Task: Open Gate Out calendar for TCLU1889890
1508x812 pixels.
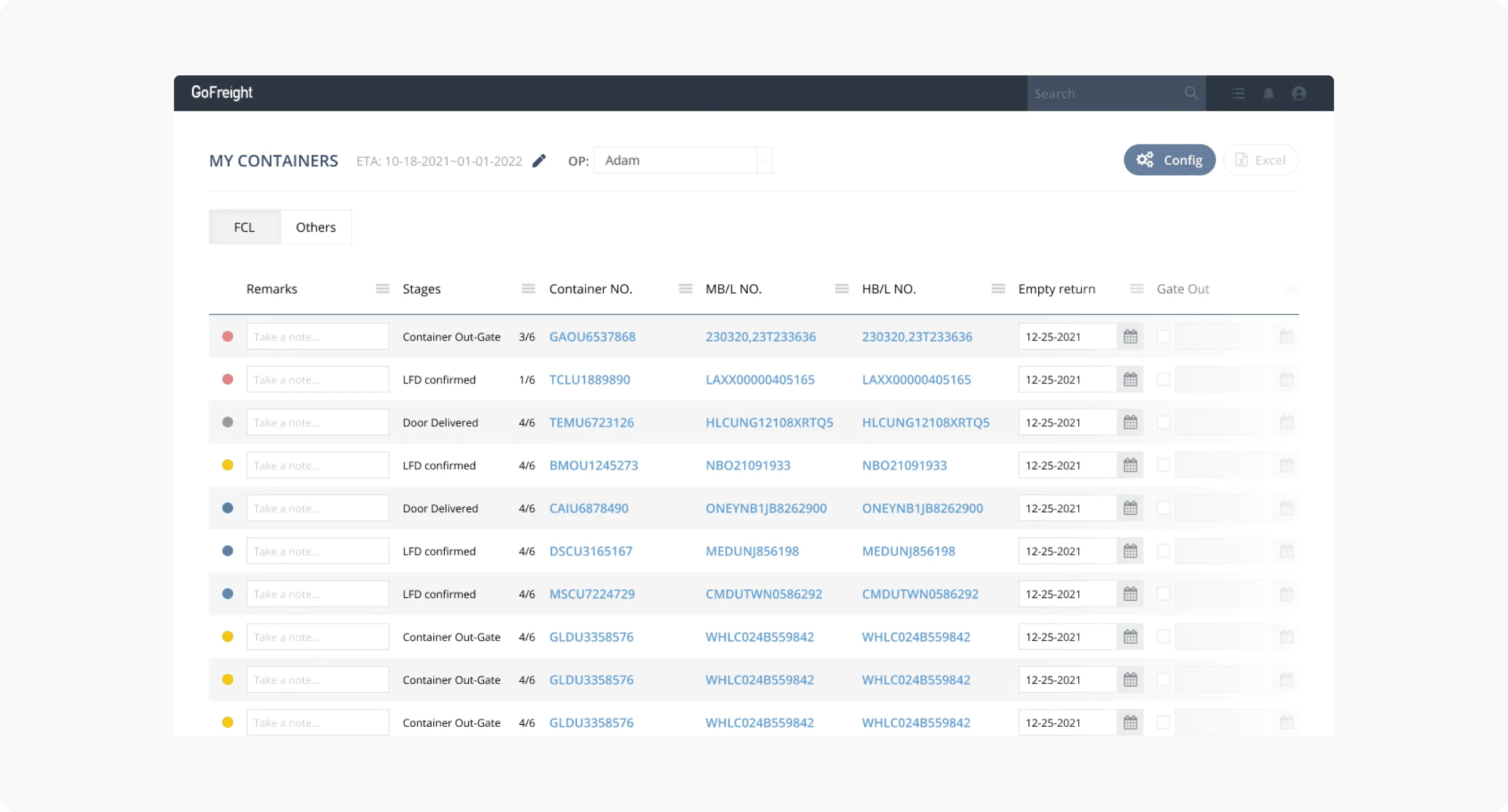Action: (1286, 379)
